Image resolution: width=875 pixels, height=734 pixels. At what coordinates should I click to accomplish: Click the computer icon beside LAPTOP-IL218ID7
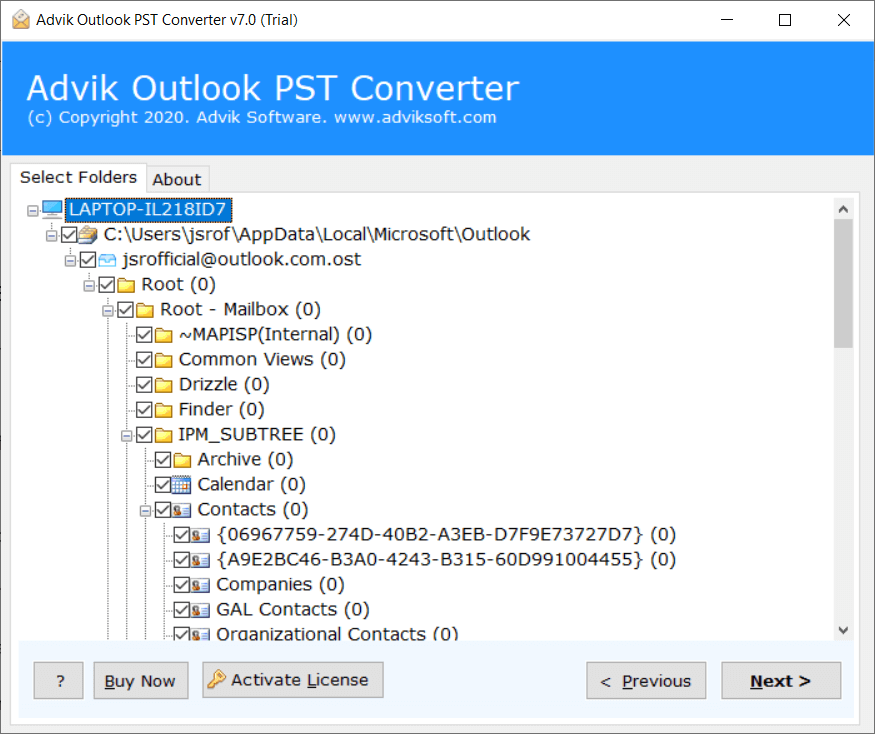[52, 209]
